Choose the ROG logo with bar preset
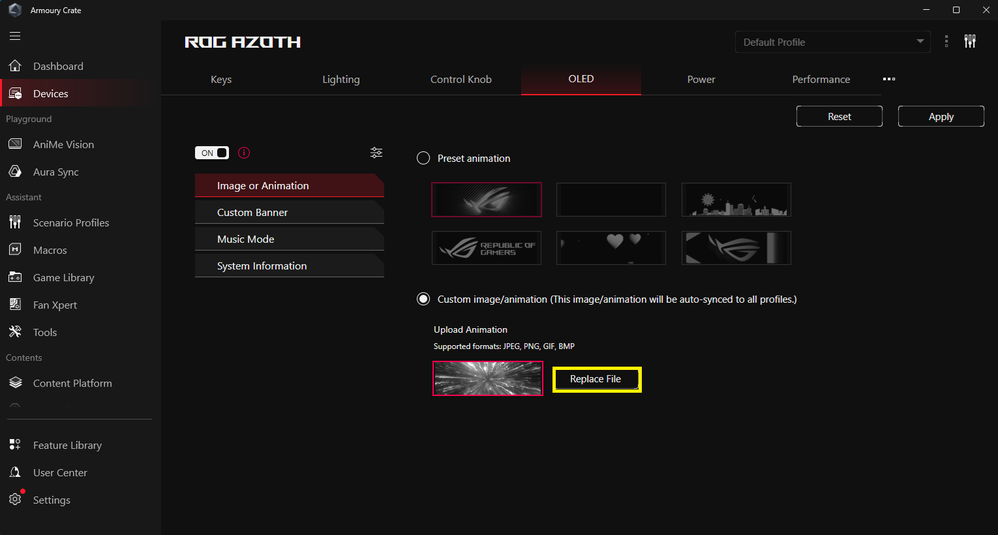This screenshot has width=998, height=535. [x=736, y=248]
